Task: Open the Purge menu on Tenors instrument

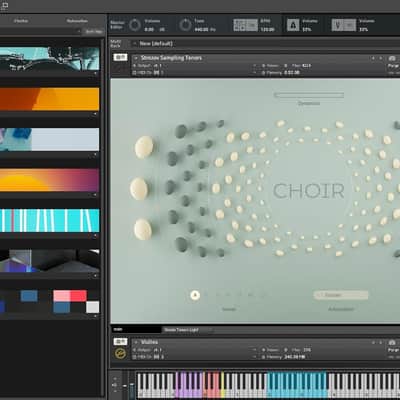Action: [393, 66]
